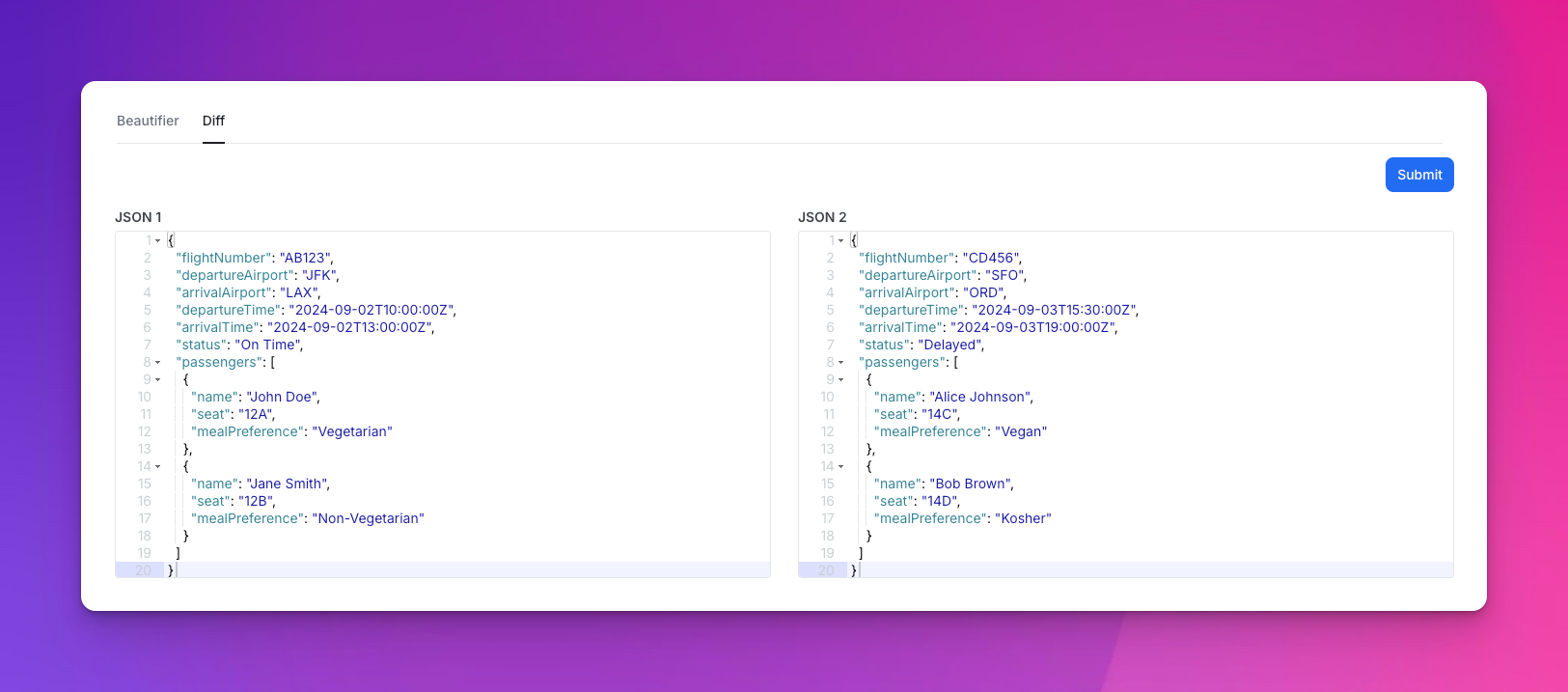Collapse line 14 object fold in JSON 1
Screen dimensions: 1568x692
158,466
